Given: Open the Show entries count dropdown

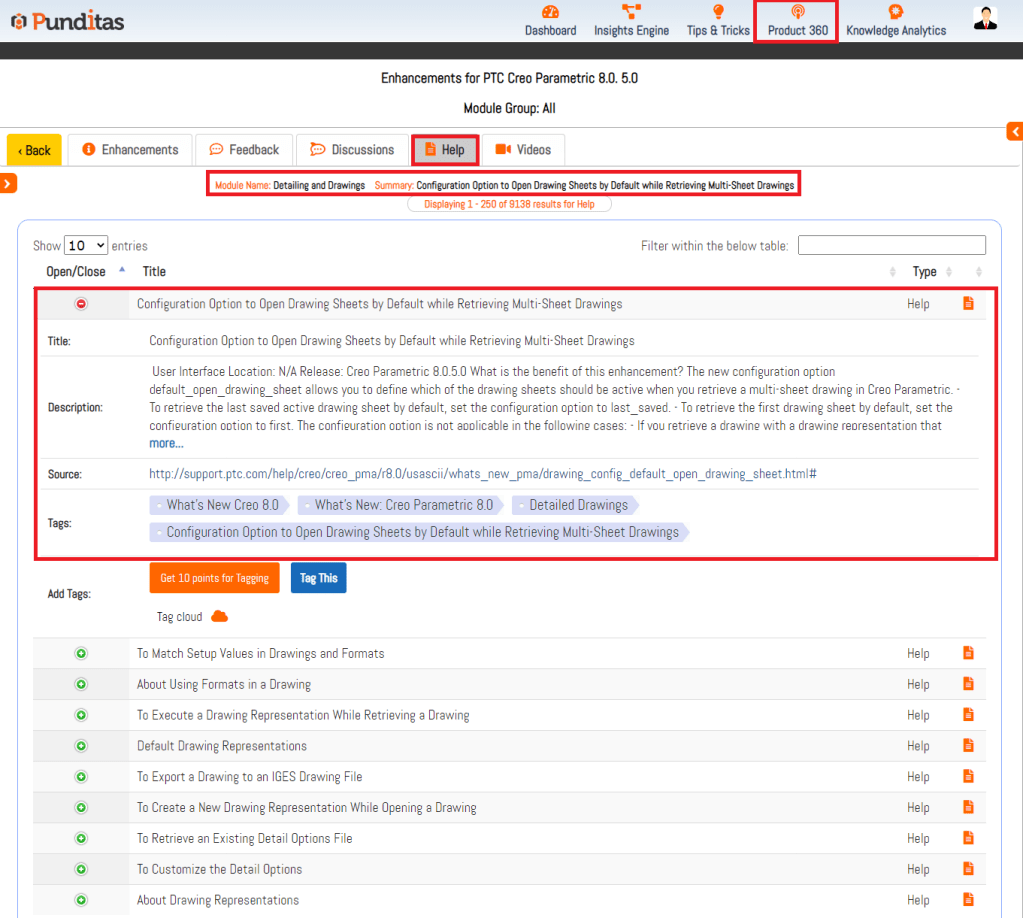Looking at the screenshot, I should click(x=86, y=245).
